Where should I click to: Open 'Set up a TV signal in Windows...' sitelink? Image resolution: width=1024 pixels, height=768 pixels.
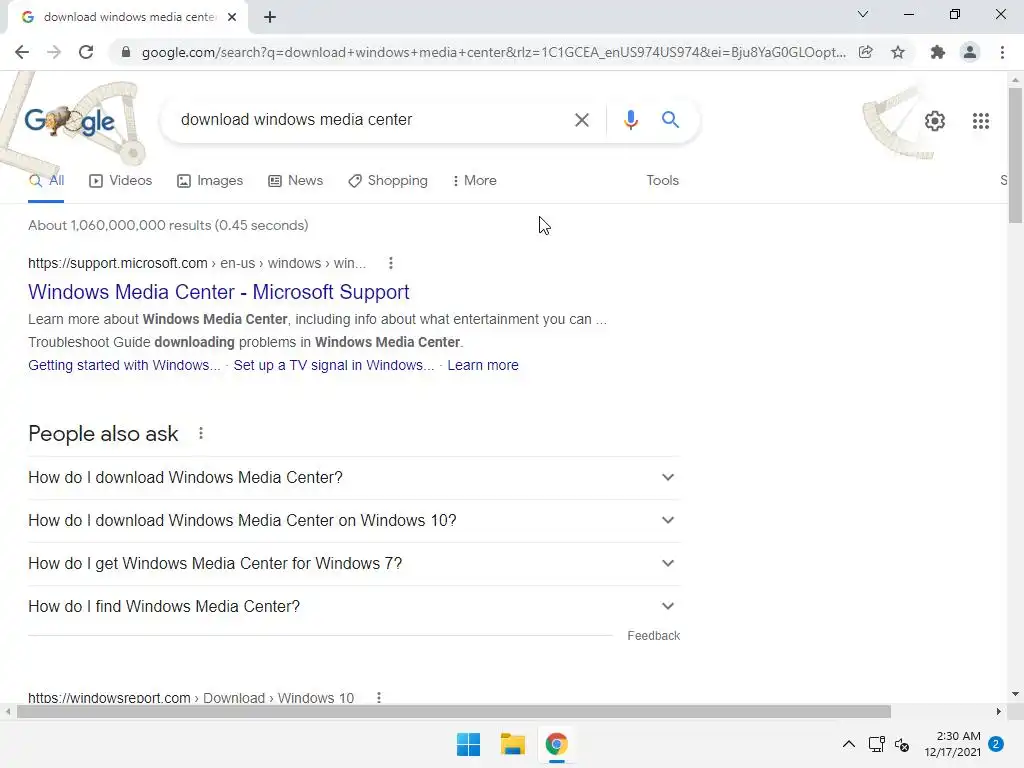(x=334, y=366)
